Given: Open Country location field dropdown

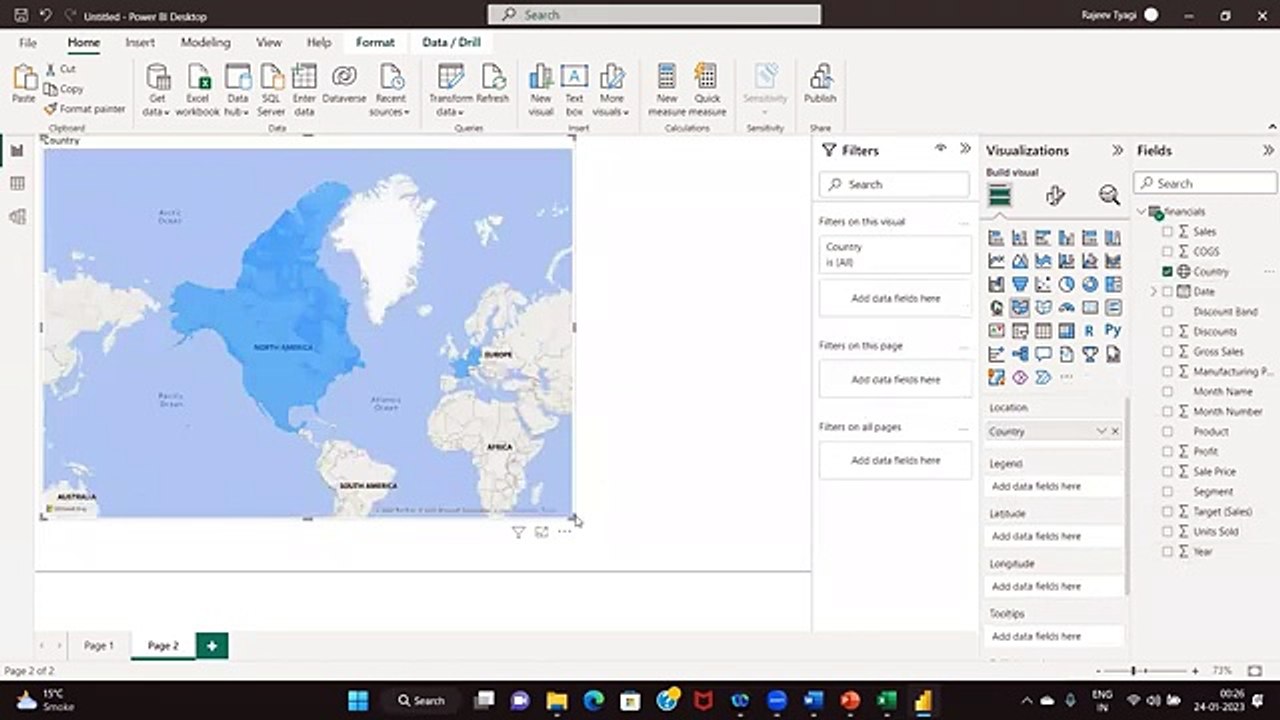Looking at the screenshot, I should coord(1101,431).
